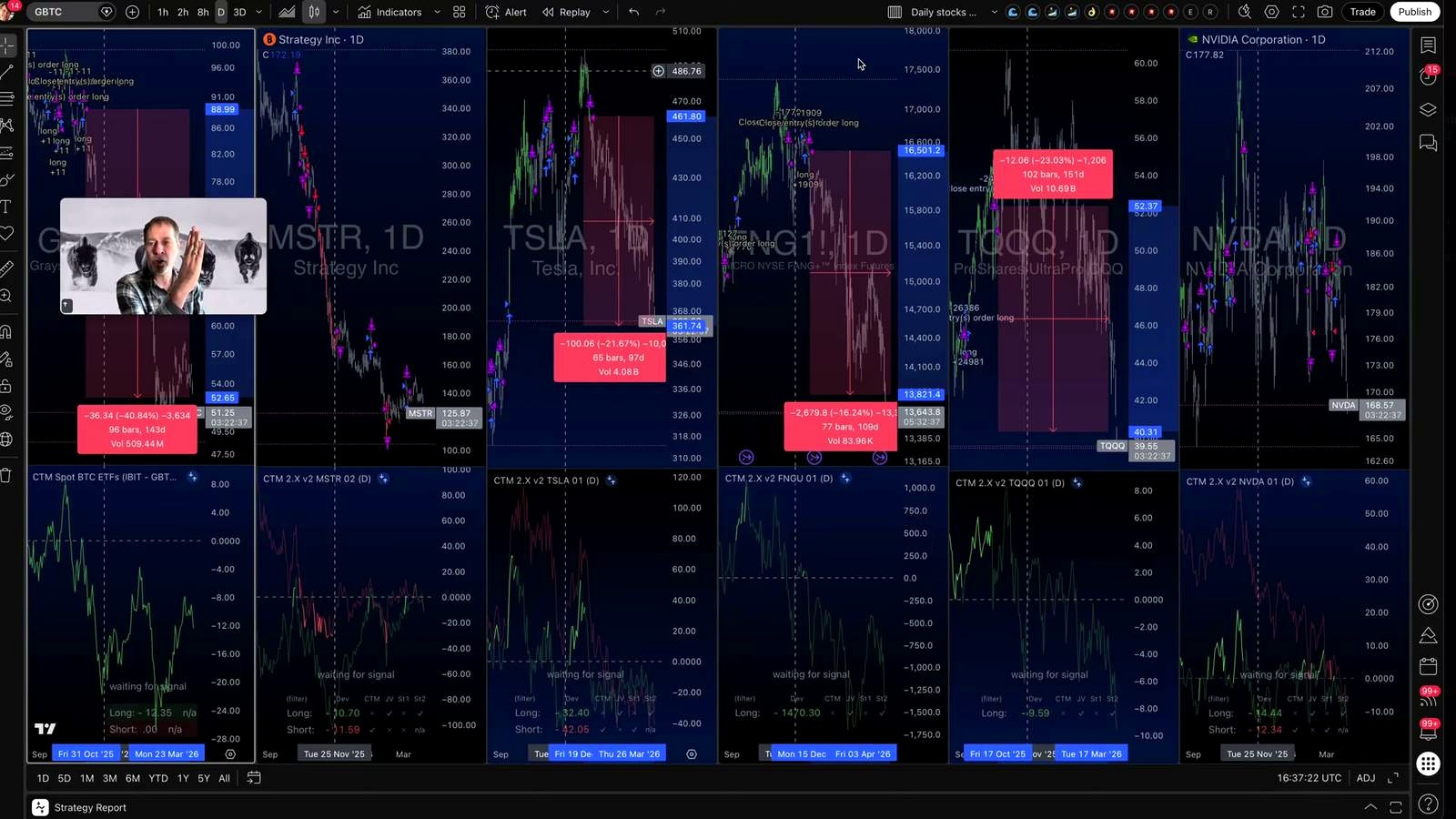This screenshot has width=1456, height=819.
Task: Click the TSLA -100.06 (-21.67%) measurement label
Action: tap(610, 358)
